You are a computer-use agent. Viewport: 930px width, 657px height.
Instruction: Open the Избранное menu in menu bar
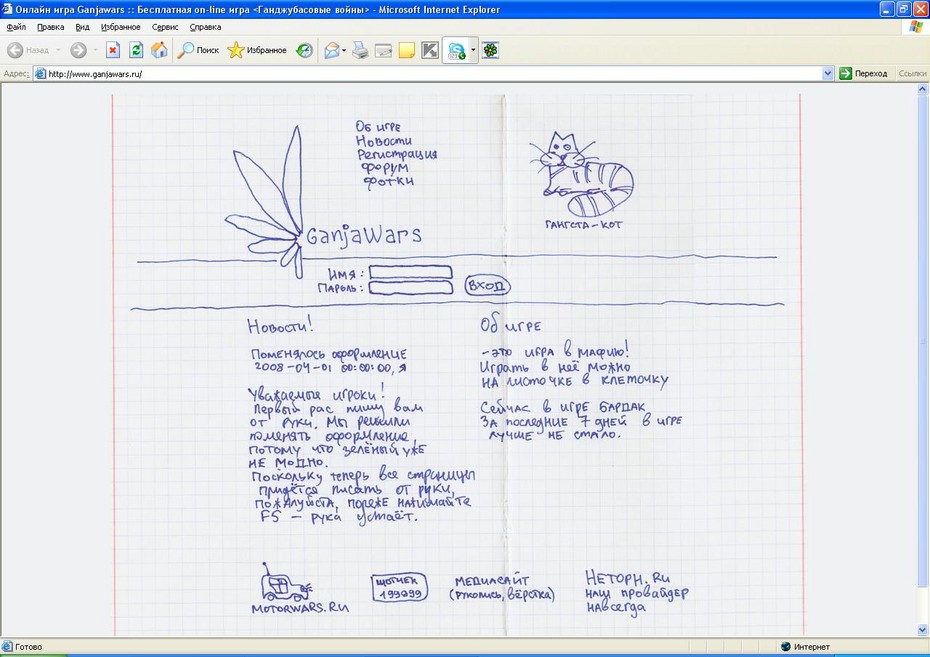click(x=120, y=27)
